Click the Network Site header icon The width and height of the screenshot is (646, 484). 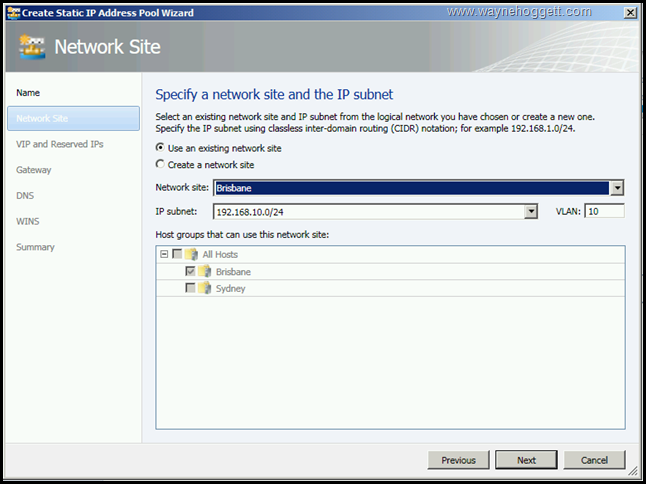pos(32,47)
